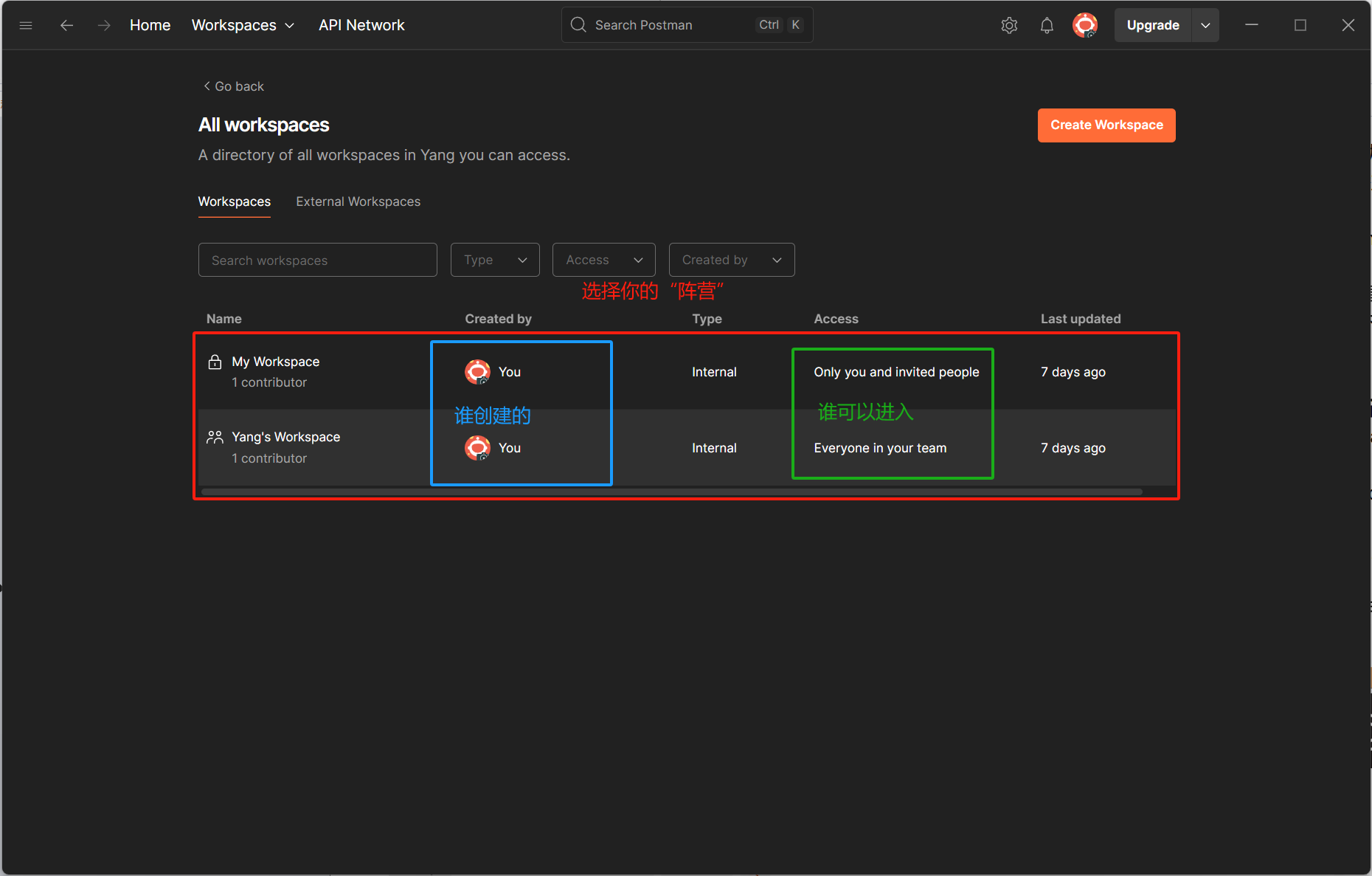Screen dimensions: 1372x876
Task: Click the Upgrade button
Action: click(1153, 25)
